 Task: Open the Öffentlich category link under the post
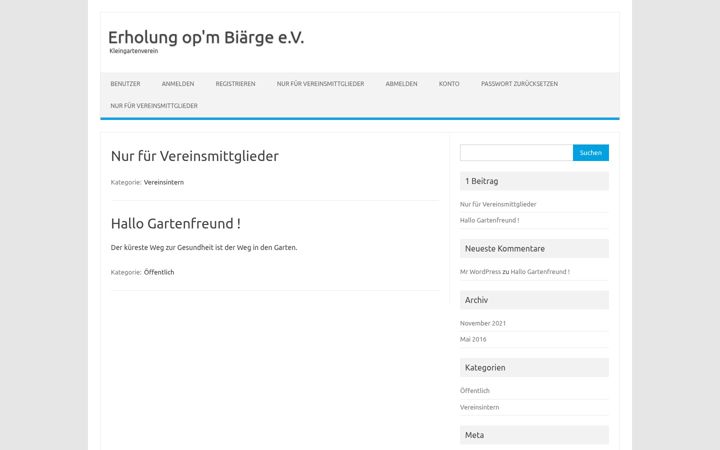[159, 272]
